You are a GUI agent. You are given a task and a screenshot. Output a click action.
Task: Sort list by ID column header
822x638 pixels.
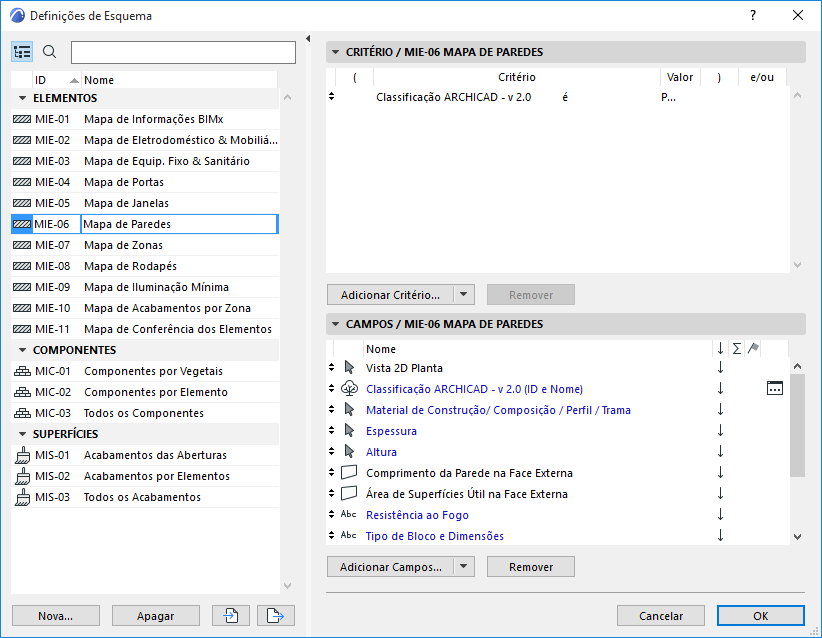click(x=57, y=80)
